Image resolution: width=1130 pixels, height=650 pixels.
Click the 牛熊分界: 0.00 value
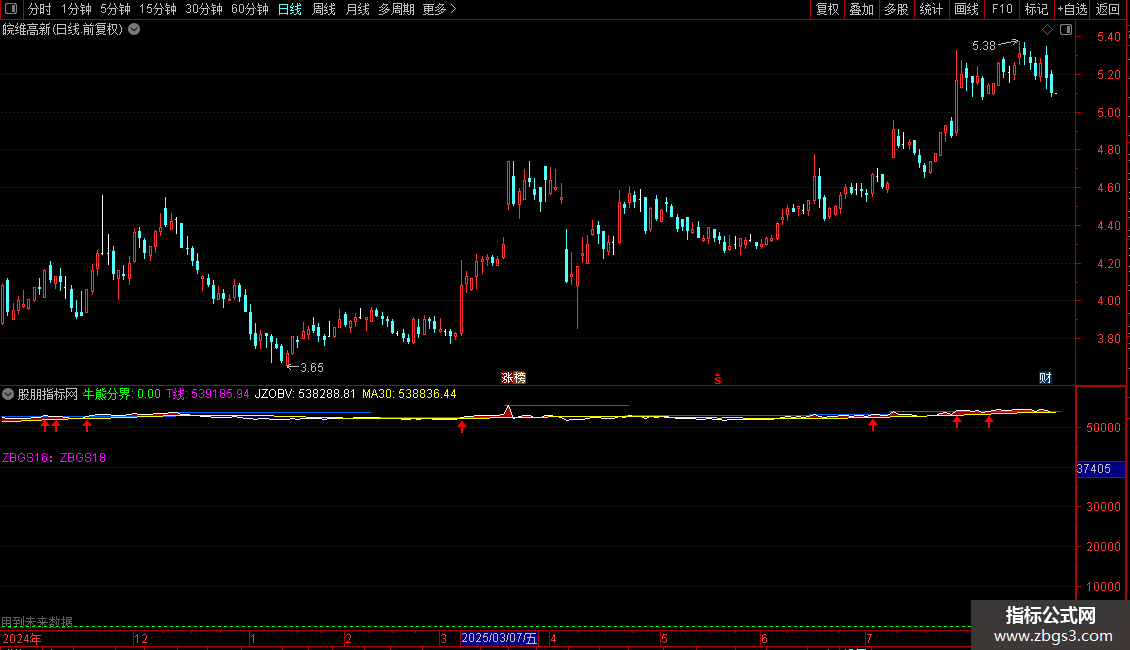coord(122,394)
